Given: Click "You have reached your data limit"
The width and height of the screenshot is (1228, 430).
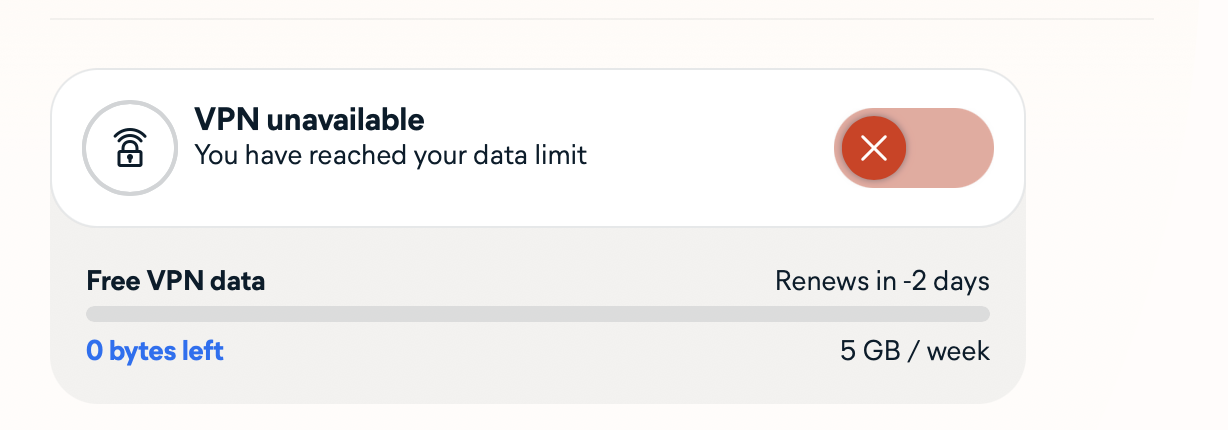Looking at the screenshot, I should point(390,155).
